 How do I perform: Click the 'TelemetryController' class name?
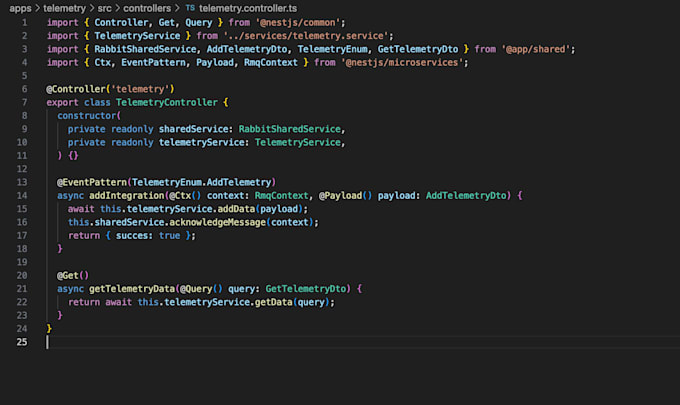click(x=167, y=102)
